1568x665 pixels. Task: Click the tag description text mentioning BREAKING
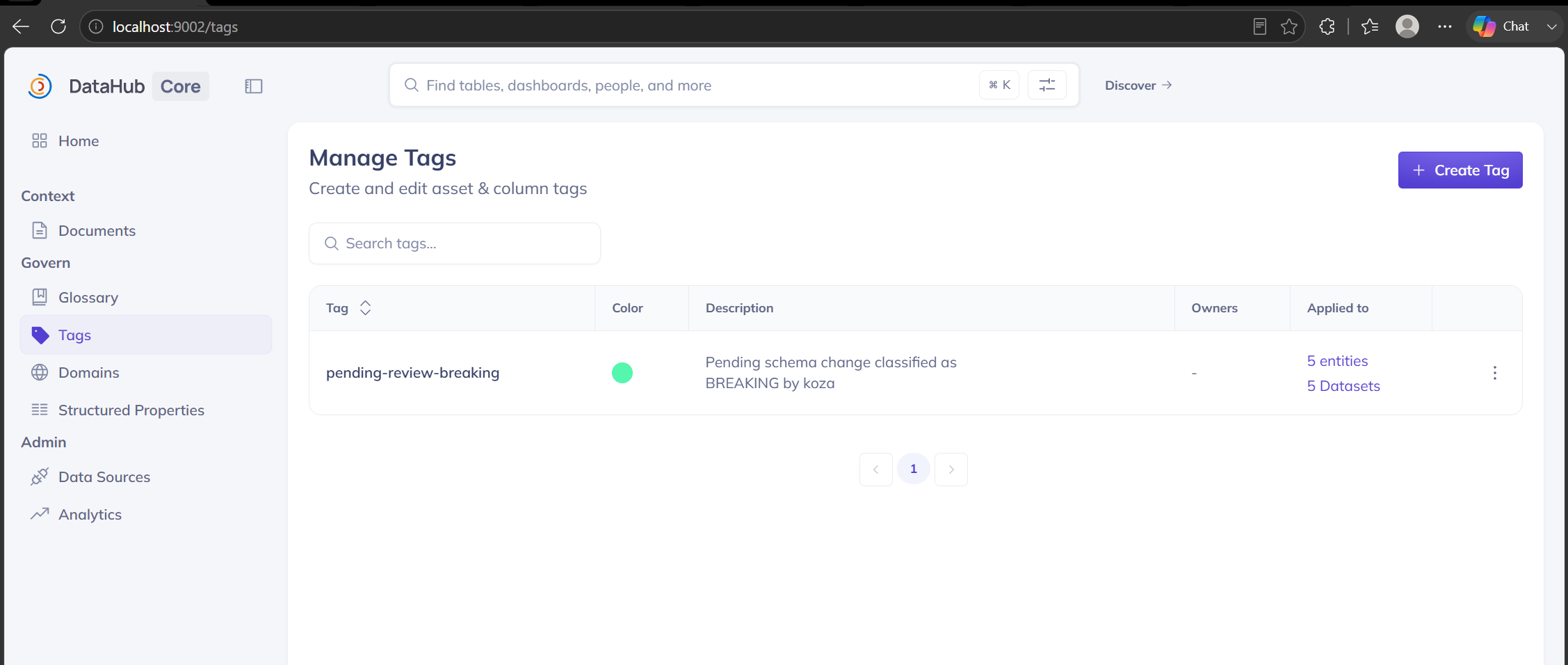point(831,373)
